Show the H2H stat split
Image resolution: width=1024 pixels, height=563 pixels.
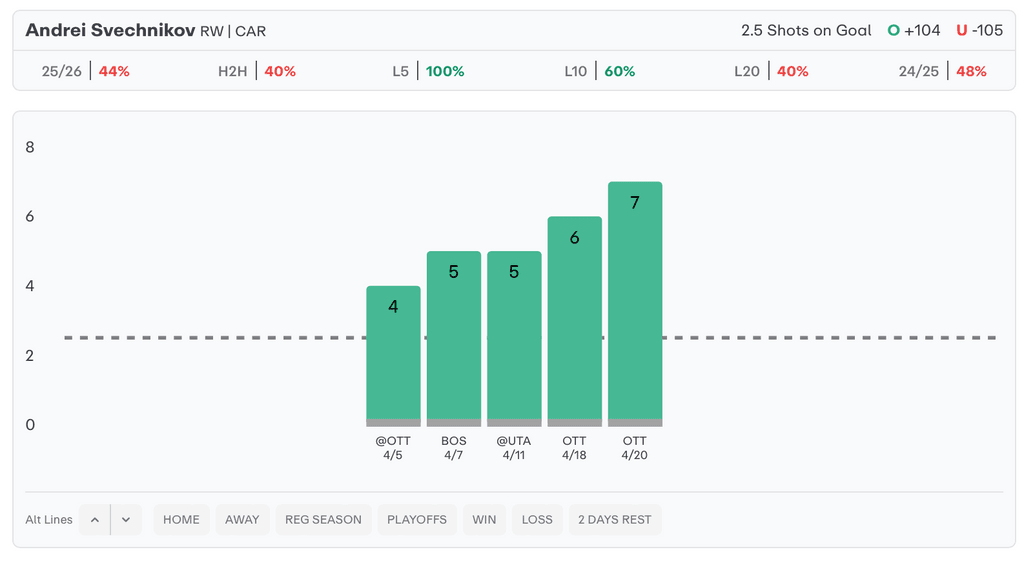click(x=257, y=71)
